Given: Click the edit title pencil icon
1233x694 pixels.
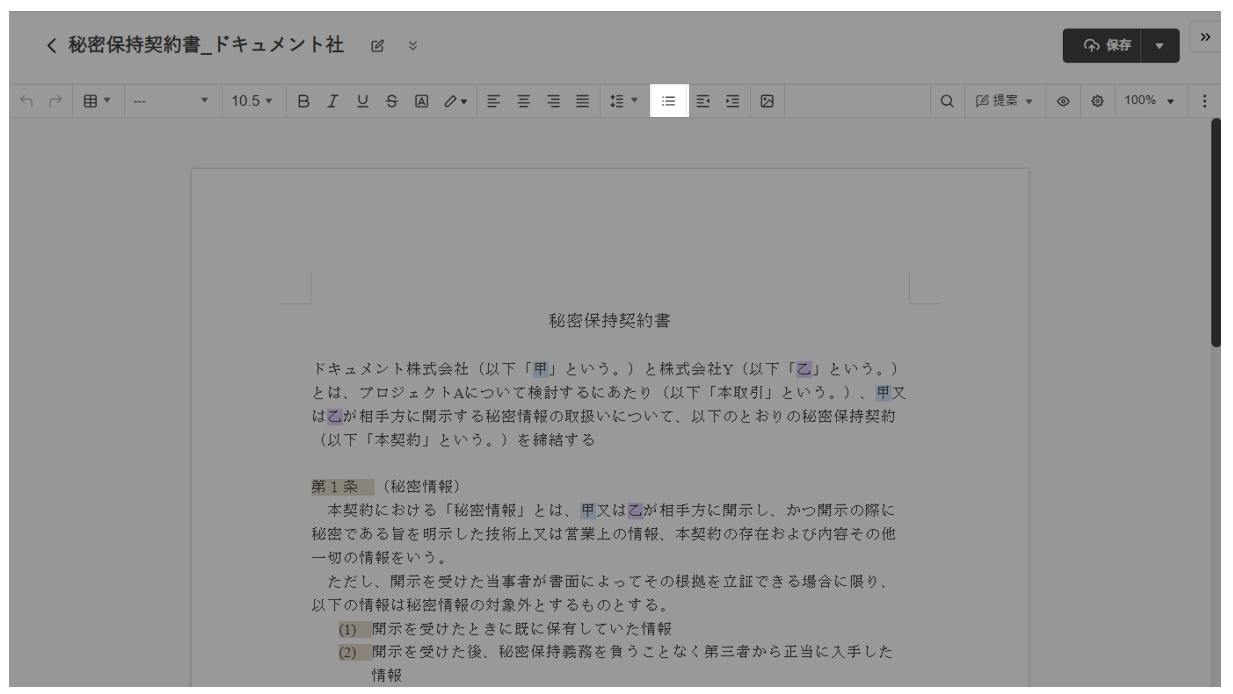Looking at the screenshot, I should pyautogui.click(x=377, y=46).
